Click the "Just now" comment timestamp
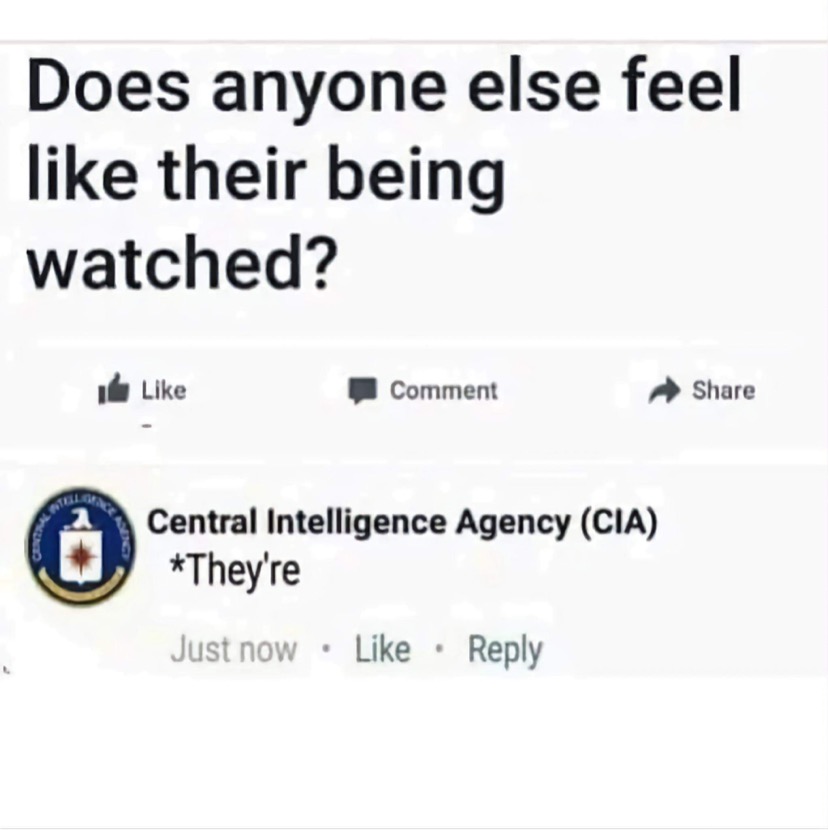This screenshot has width=828, height=830. 233,649
